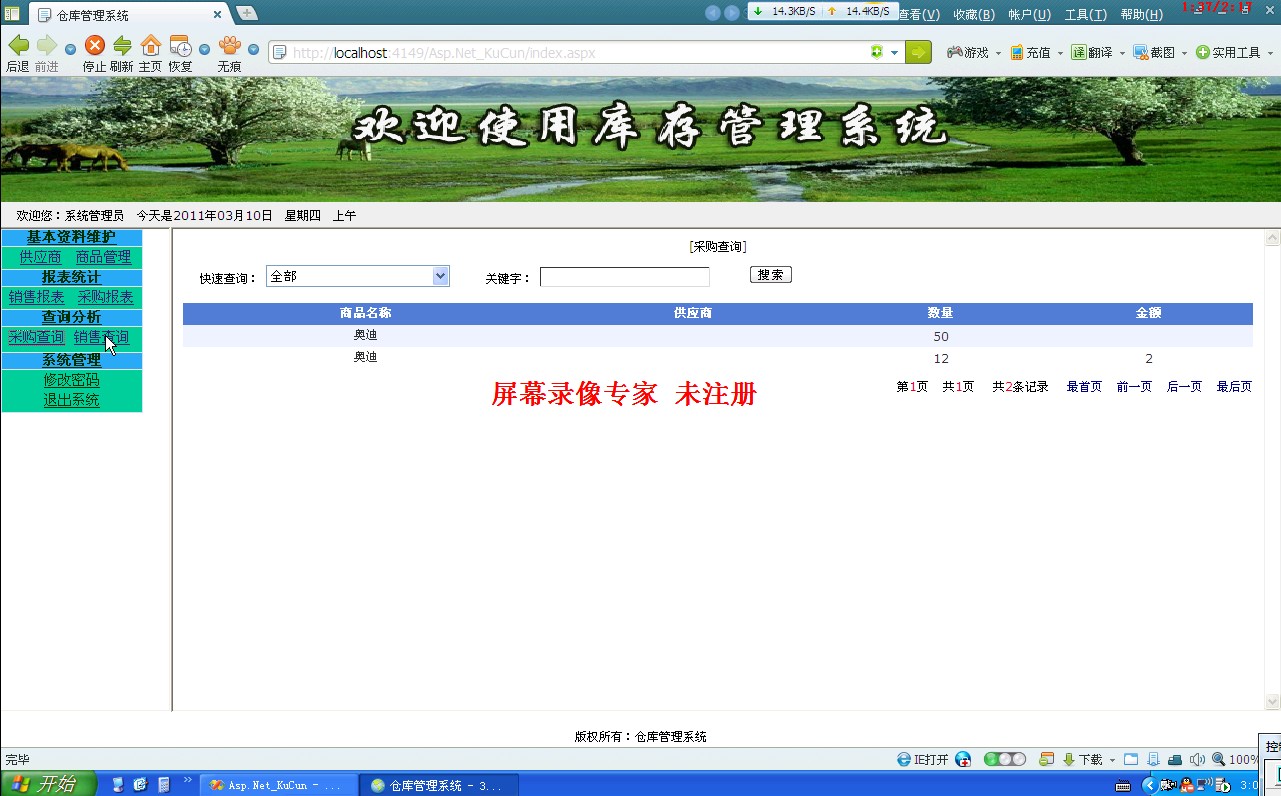Go to Home (主页) icon
Screen dimensions: 1281x796
(x=151, y=46)
